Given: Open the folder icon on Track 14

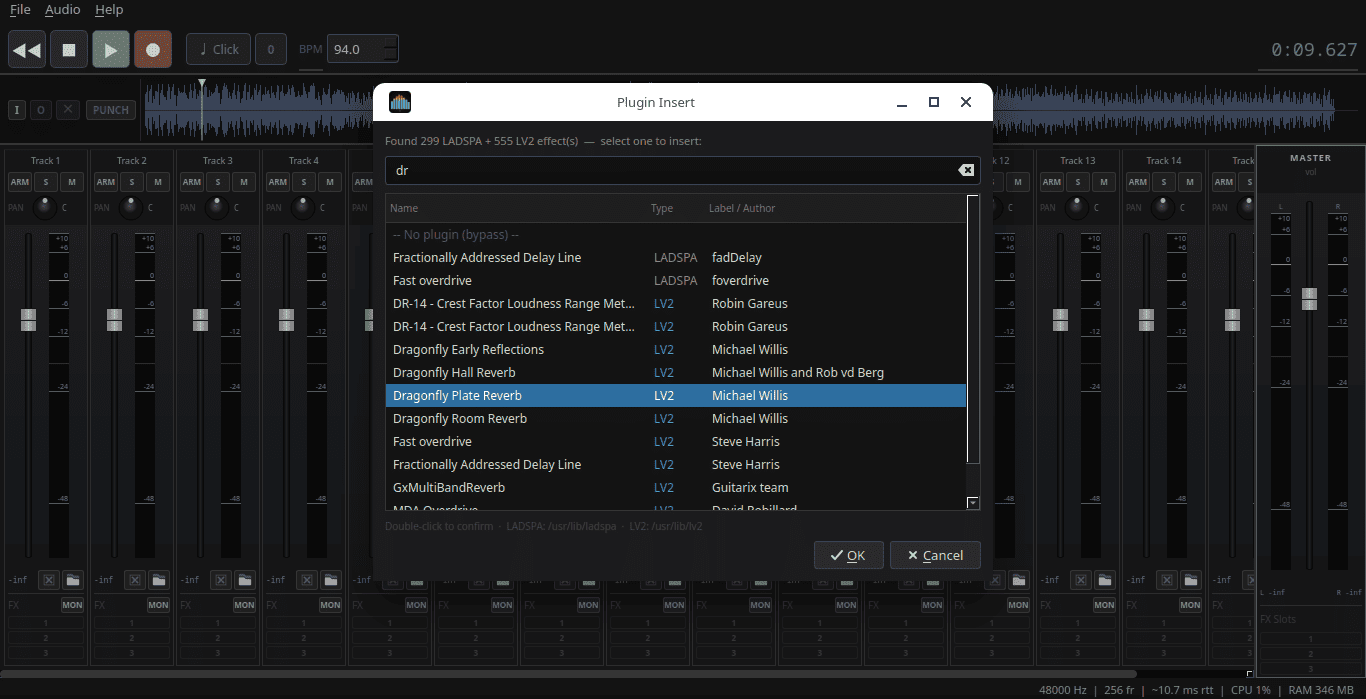Looking at the screenshot, I should click(1191, 580).
